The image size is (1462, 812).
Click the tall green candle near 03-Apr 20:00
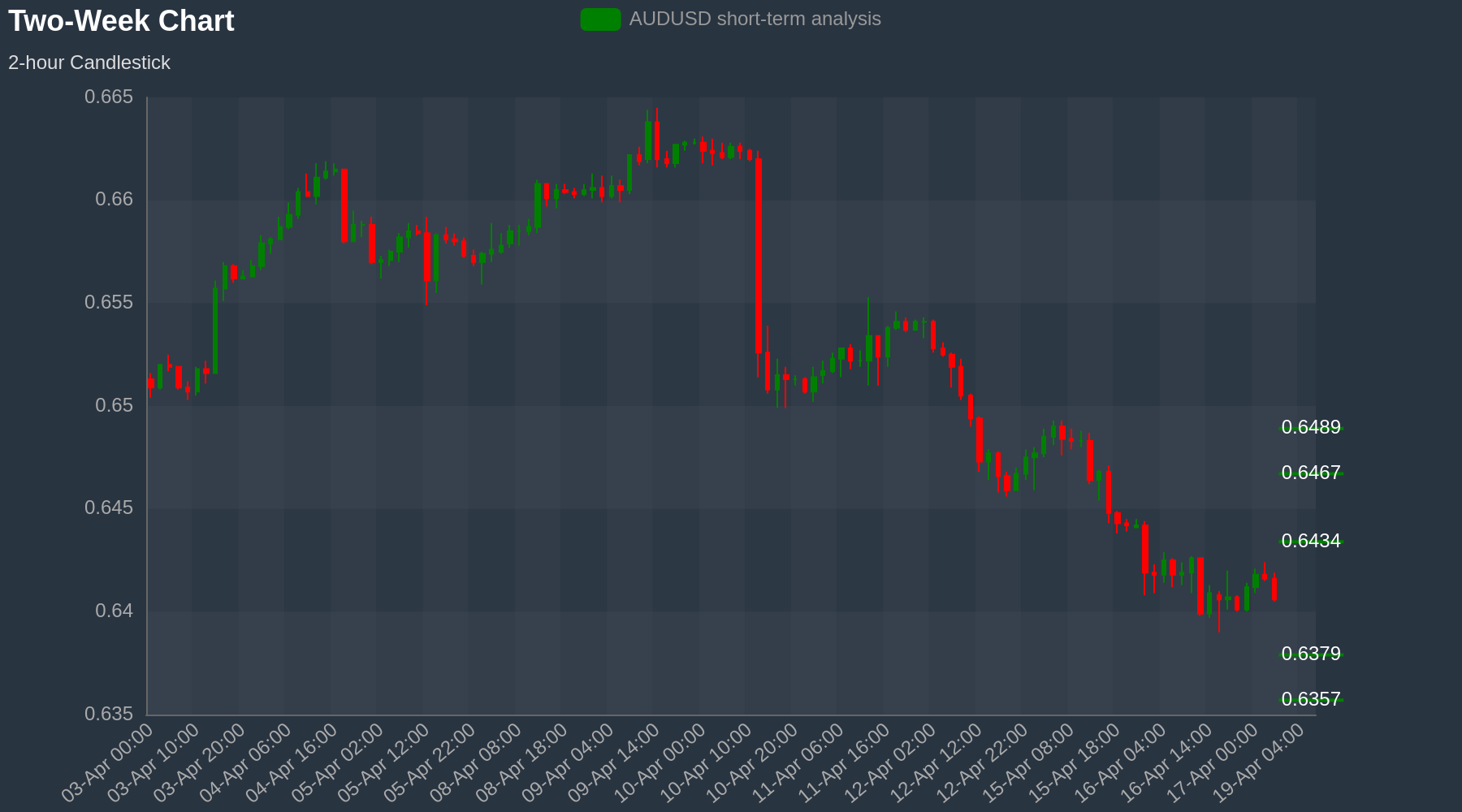(x=215, y=330)
